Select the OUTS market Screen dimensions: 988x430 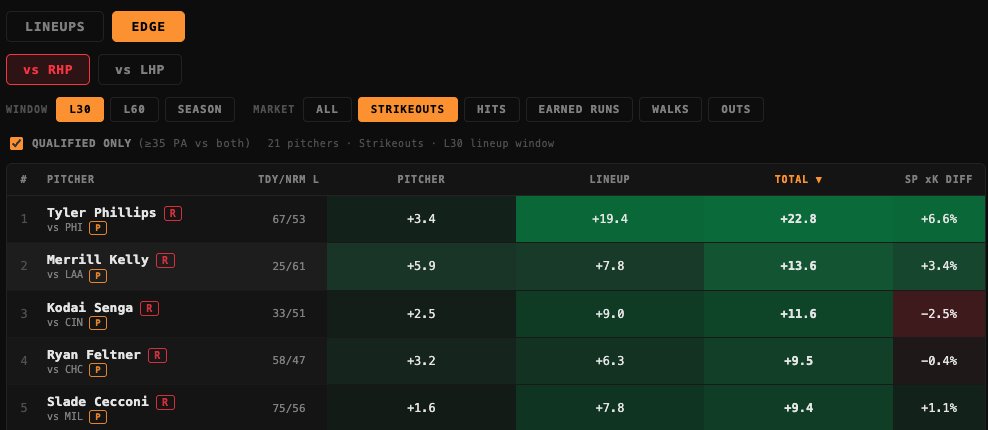[736, 109]
